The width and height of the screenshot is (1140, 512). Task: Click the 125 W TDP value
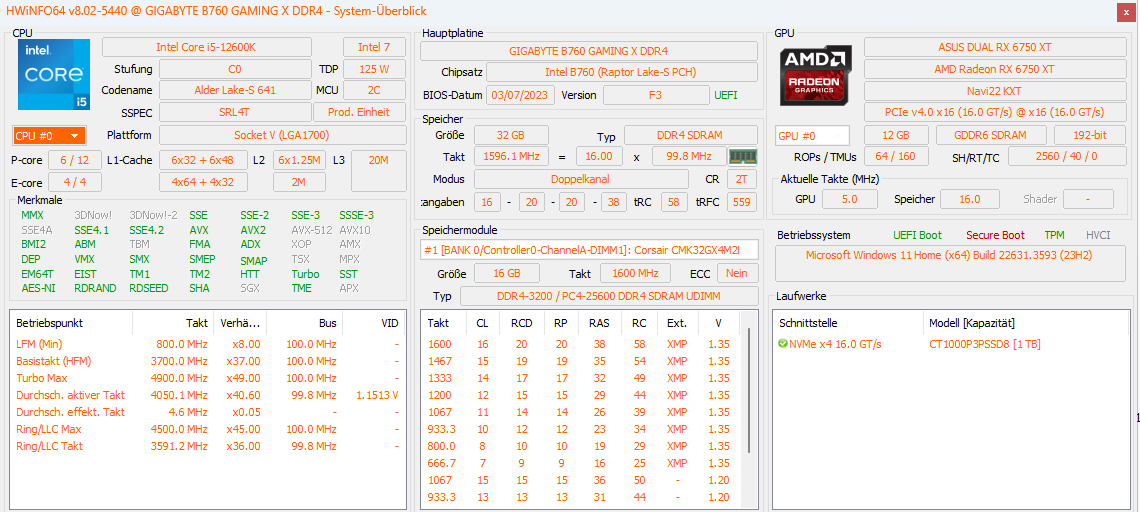pyautogui.click(x=374, y=69)
